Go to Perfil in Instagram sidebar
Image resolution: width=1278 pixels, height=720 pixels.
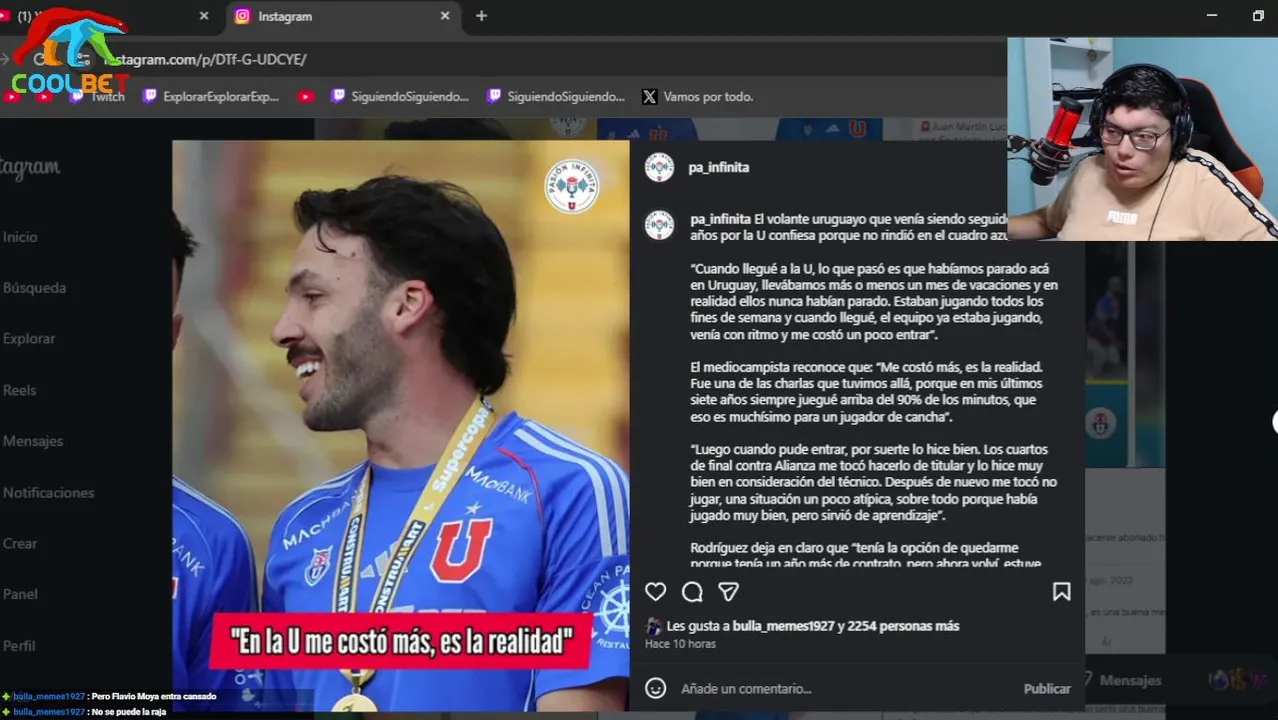coord(19,646)
